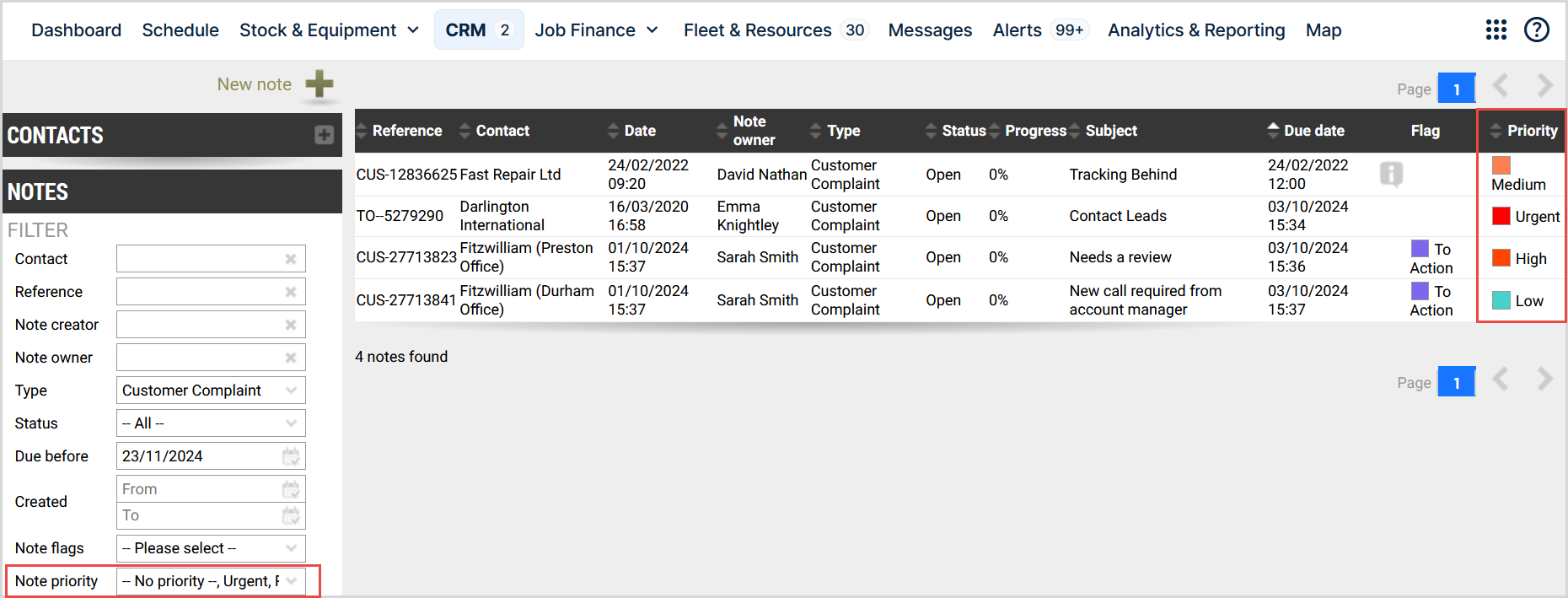Viewport: 1568px width, 598px height.
Task: Open the Note flags dropdown
Action: (211, 548)
